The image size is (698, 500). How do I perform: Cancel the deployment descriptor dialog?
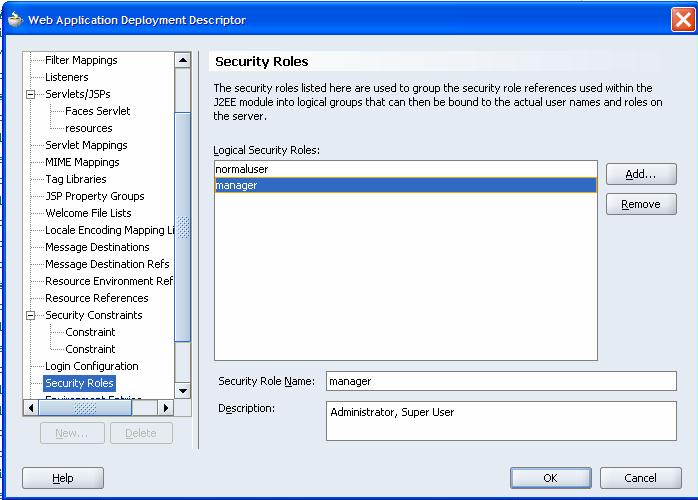(x=640, y=478)
